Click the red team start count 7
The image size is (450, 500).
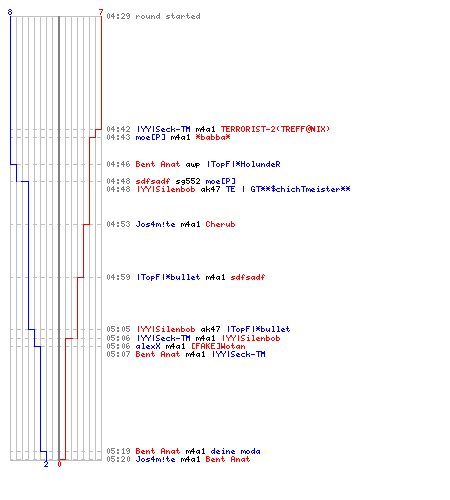coord(101,12)
